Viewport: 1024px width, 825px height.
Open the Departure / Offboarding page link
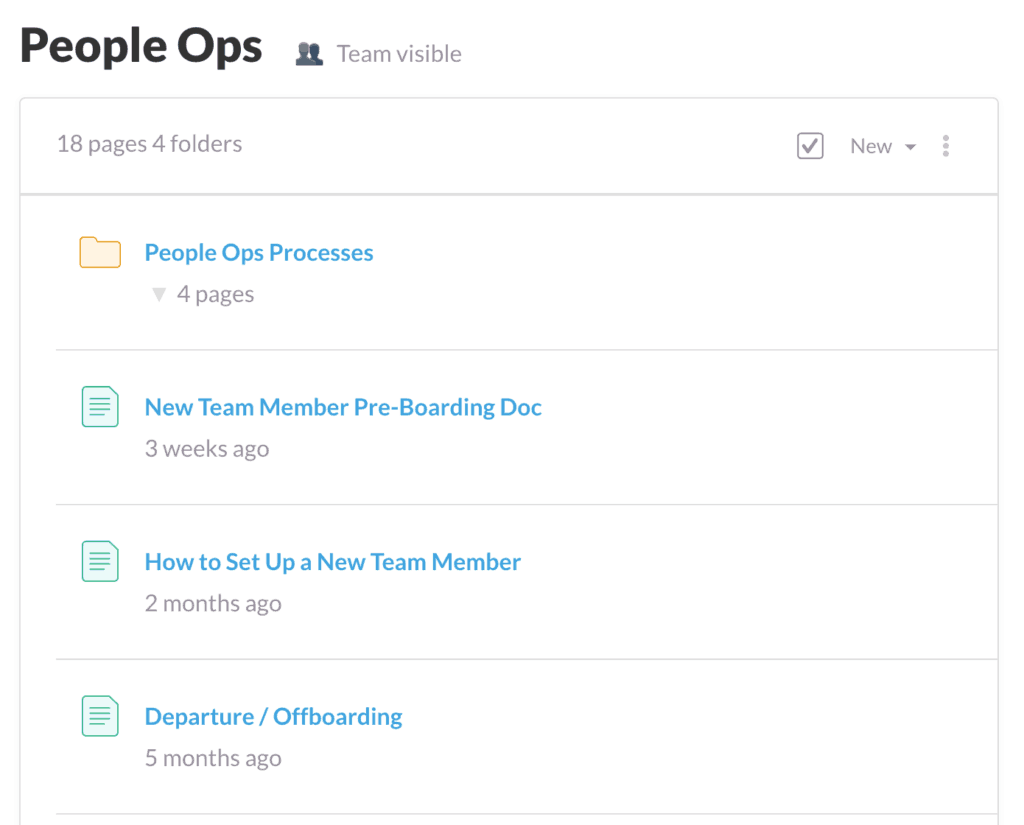click(273, 717)
